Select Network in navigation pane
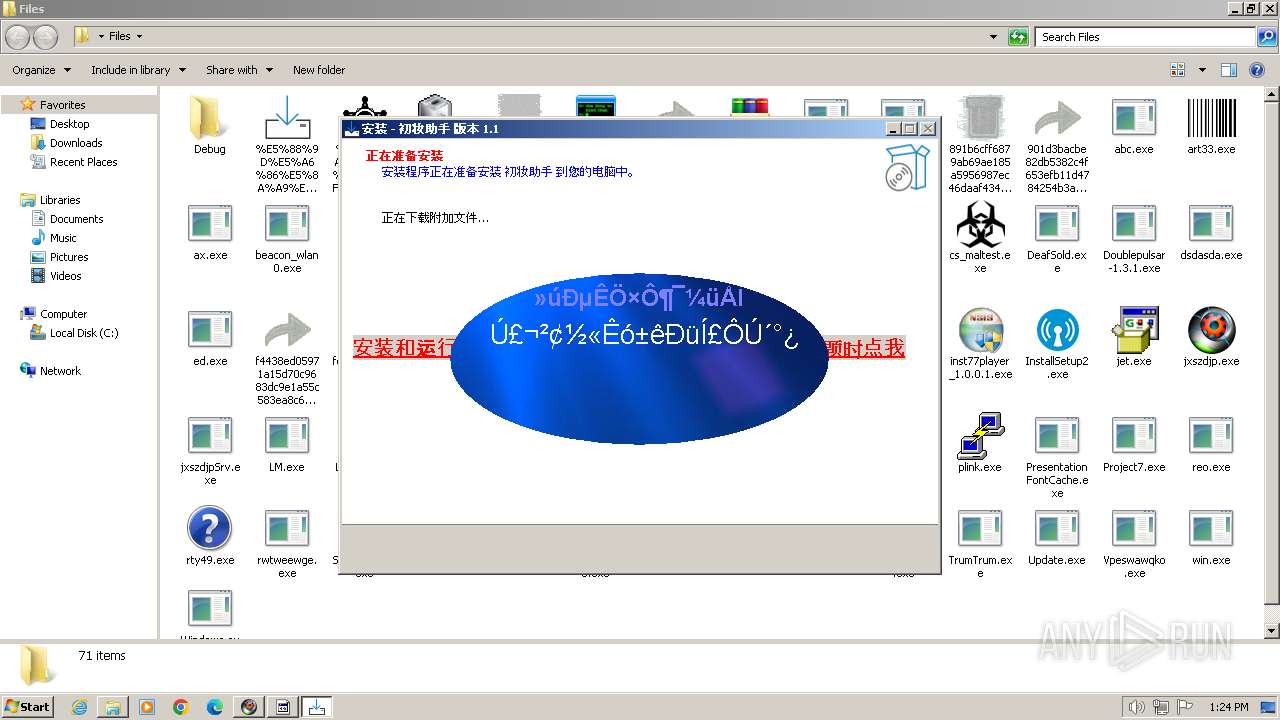 point(60,371)
